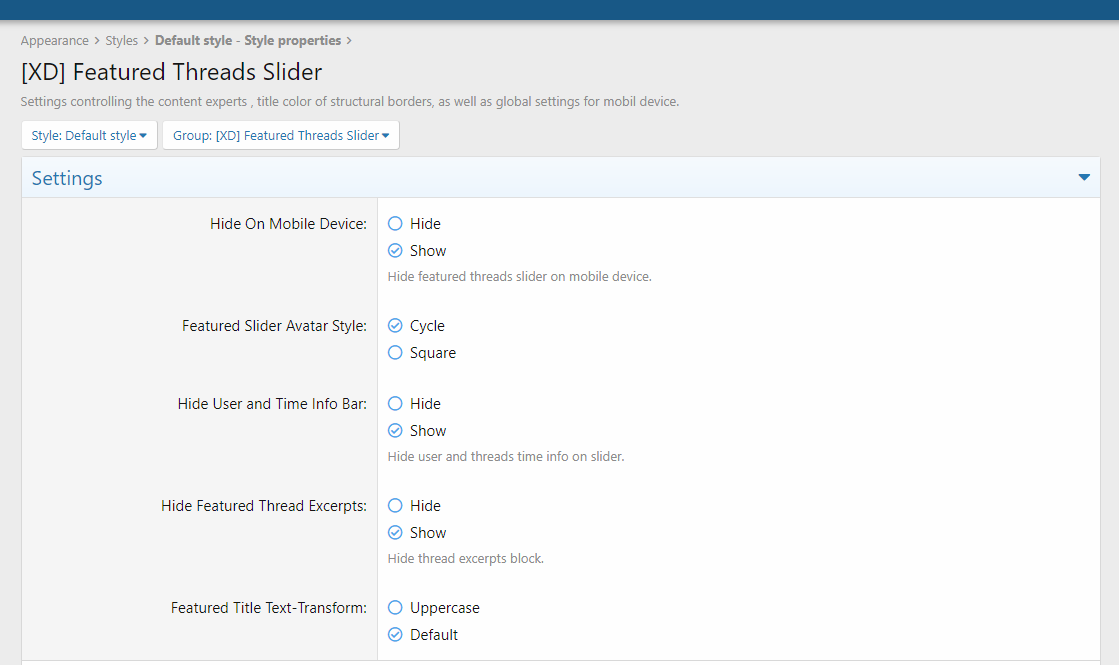Open Style properties breadcrumb link

[292, 41]
